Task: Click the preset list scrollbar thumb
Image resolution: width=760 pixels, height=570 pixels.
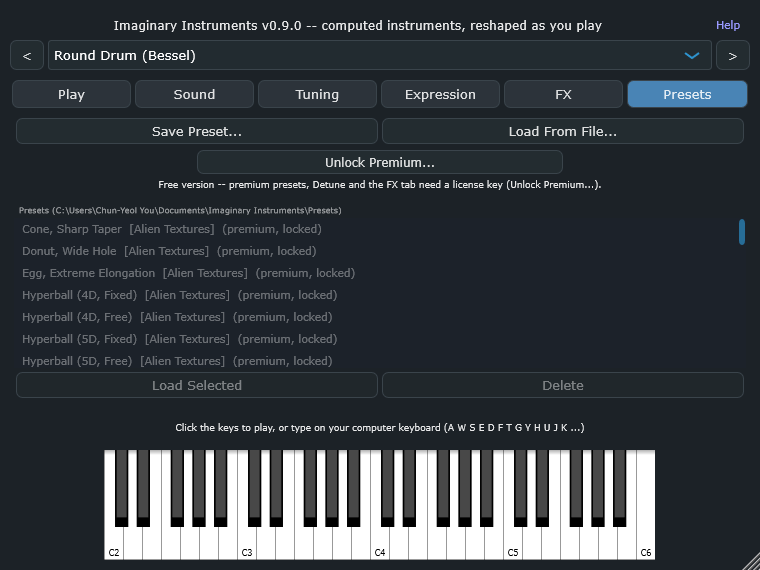Action: (742, 232)
